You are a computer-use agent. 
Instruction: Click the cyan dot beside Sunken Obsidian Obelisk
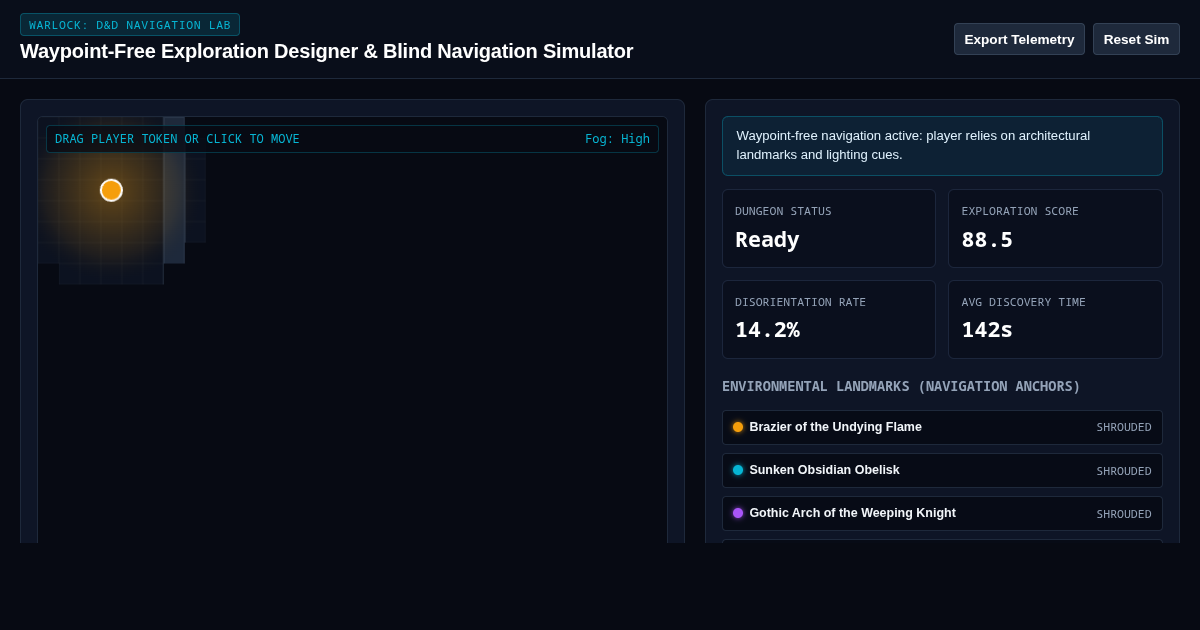738,470
